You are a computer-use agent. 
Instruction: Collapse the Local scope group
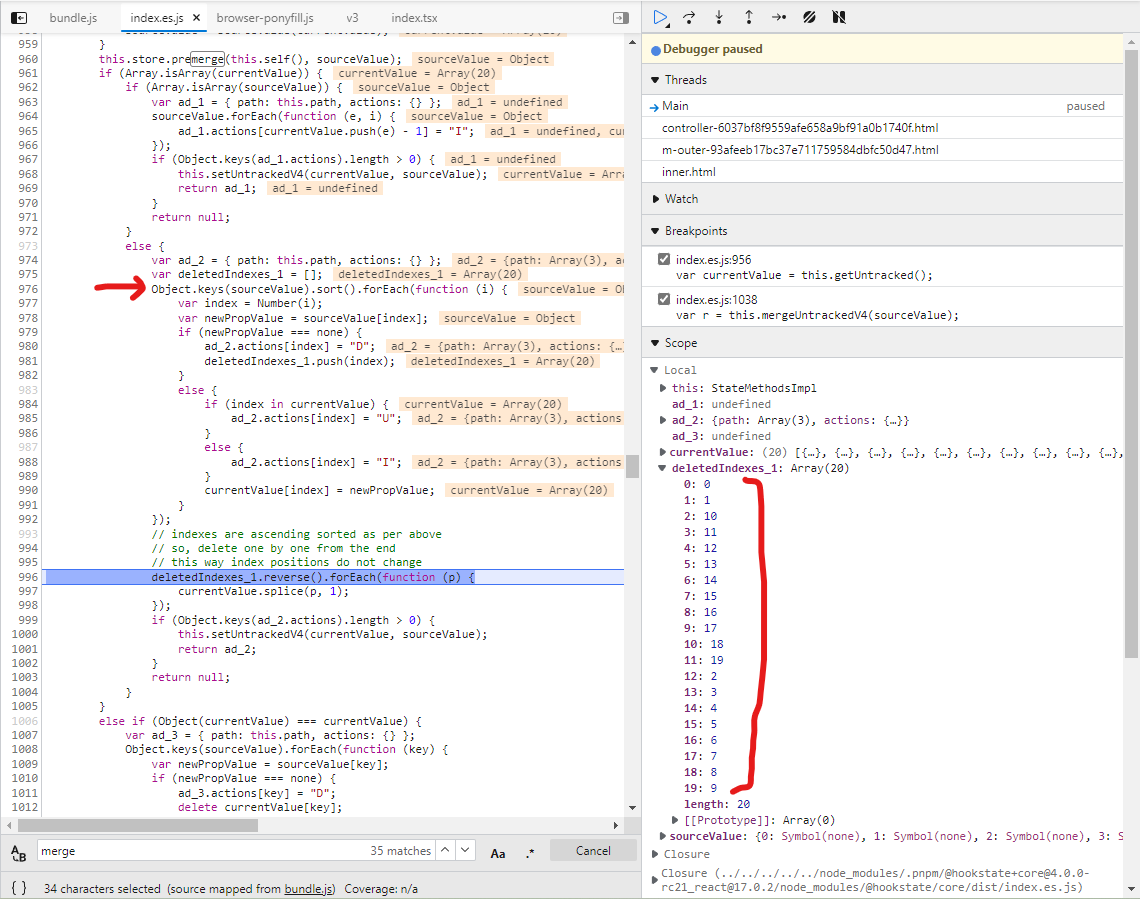click(x=654, y=370)
